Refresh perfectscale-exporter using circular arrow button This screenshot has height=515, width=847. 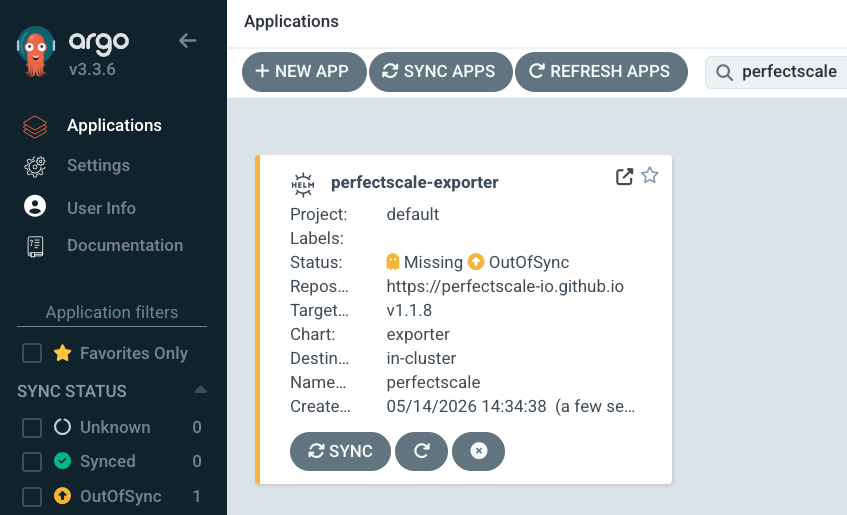click(x=421, y=451)
